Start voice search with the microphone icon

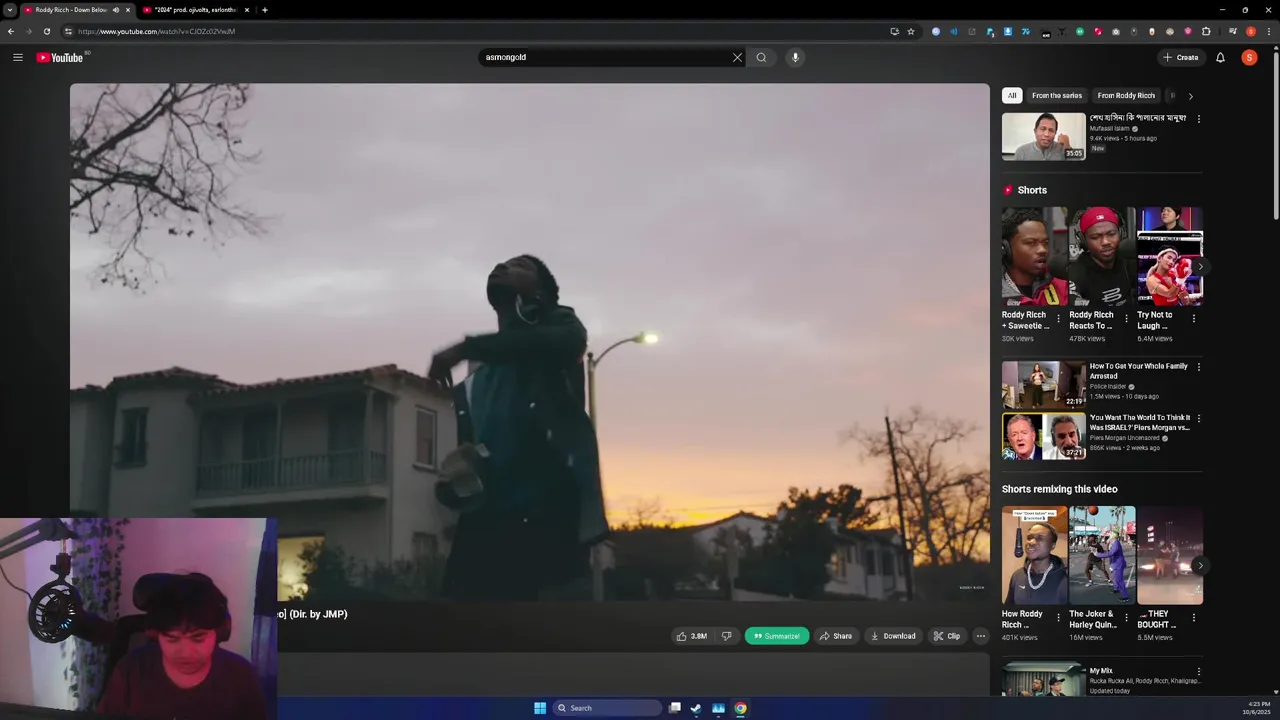click(795, 57)
